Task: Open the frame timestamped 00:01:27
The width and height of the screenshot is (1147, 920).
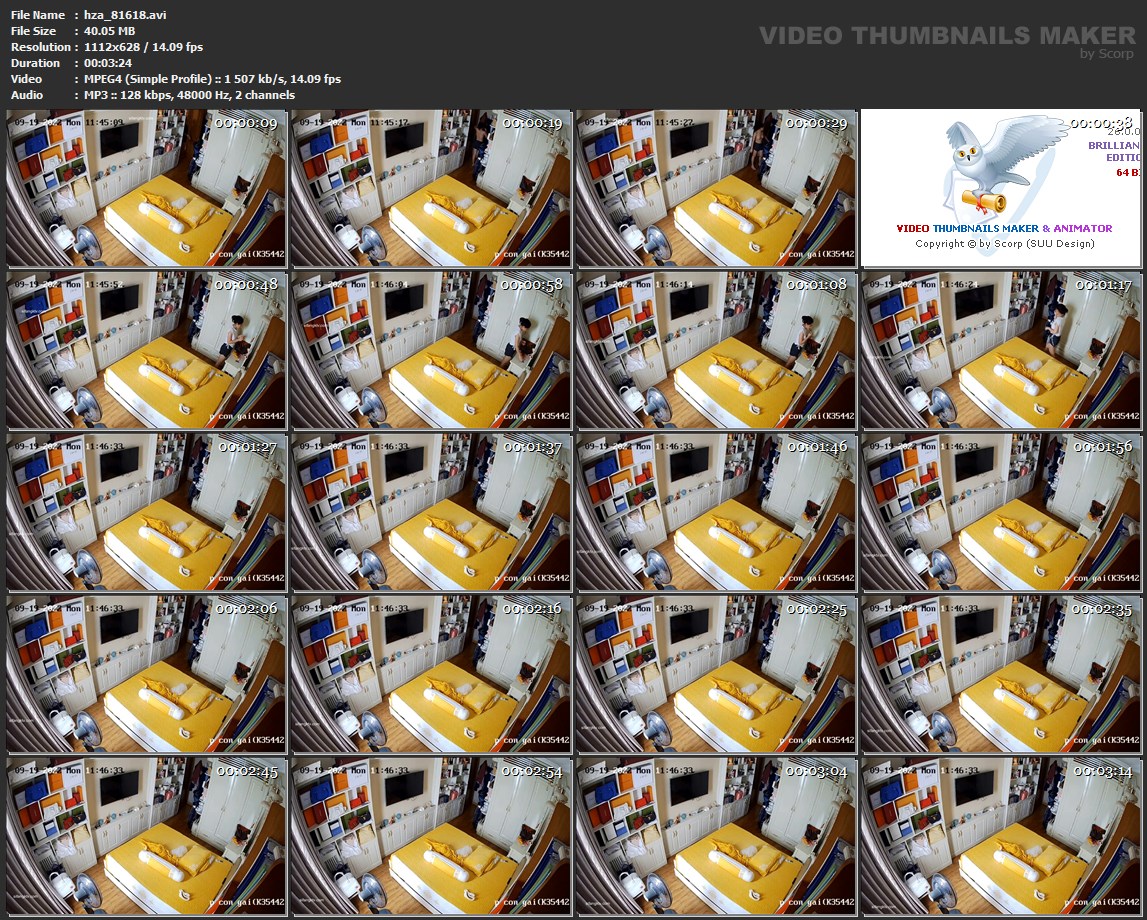Action: click(x=146, y=512)
